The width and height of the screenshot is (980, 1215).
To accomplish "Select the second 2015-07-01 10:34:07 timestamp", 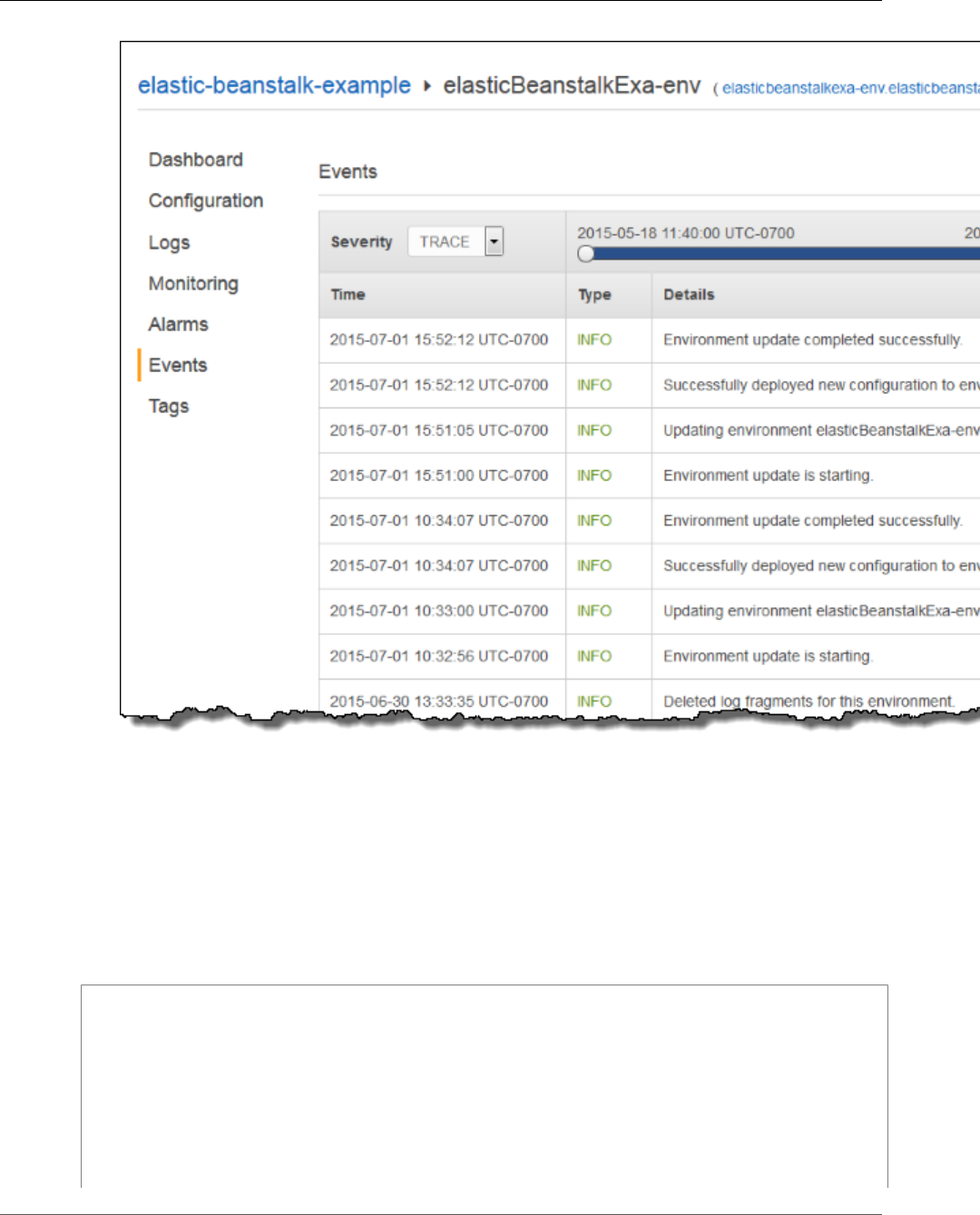I will 439,565.
